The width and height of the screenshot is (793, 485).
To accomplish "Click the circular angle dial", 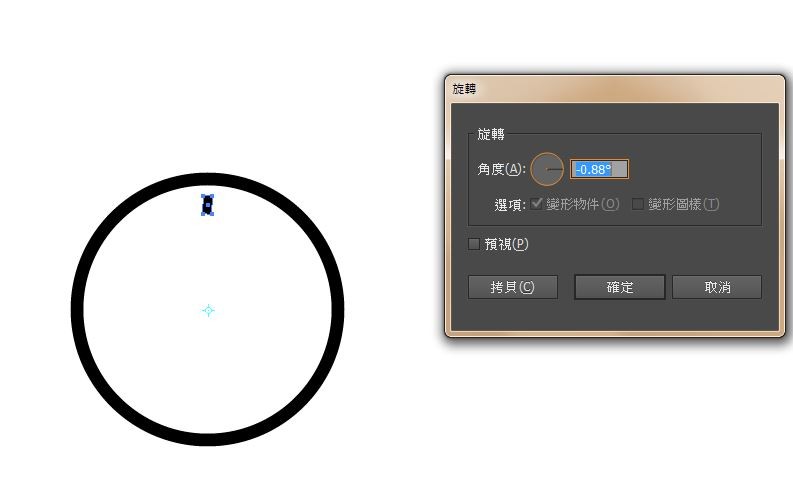I will (547, 169).
